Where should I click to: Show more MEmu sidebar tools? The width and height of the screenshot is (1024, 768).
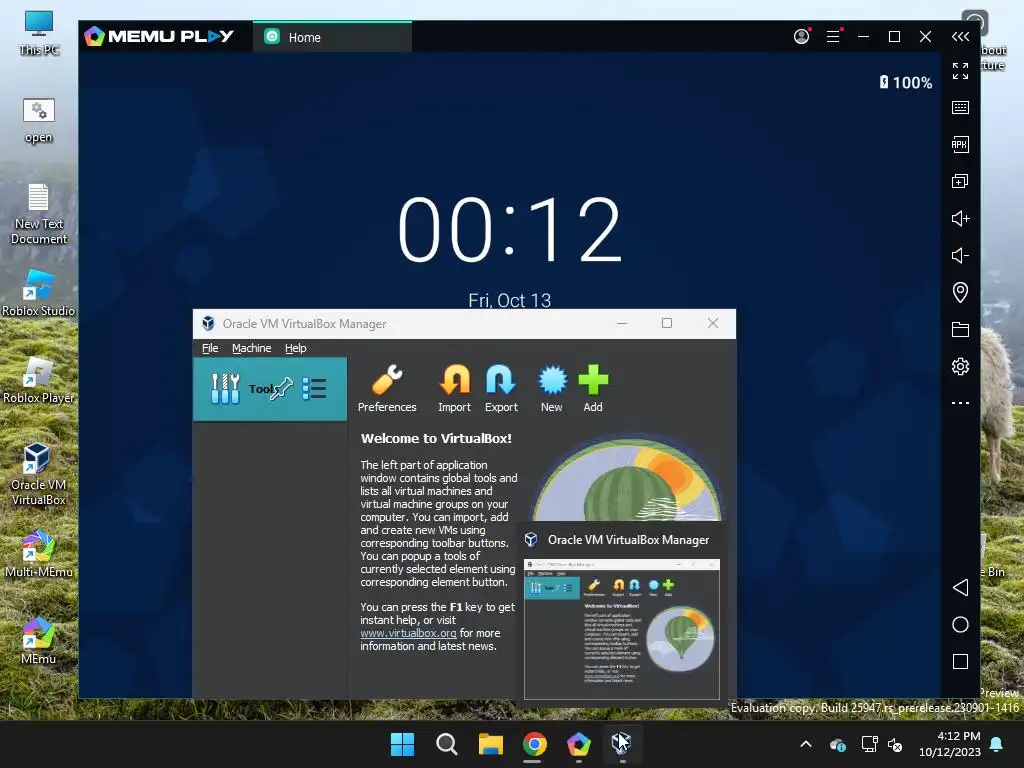pos(960,403)
